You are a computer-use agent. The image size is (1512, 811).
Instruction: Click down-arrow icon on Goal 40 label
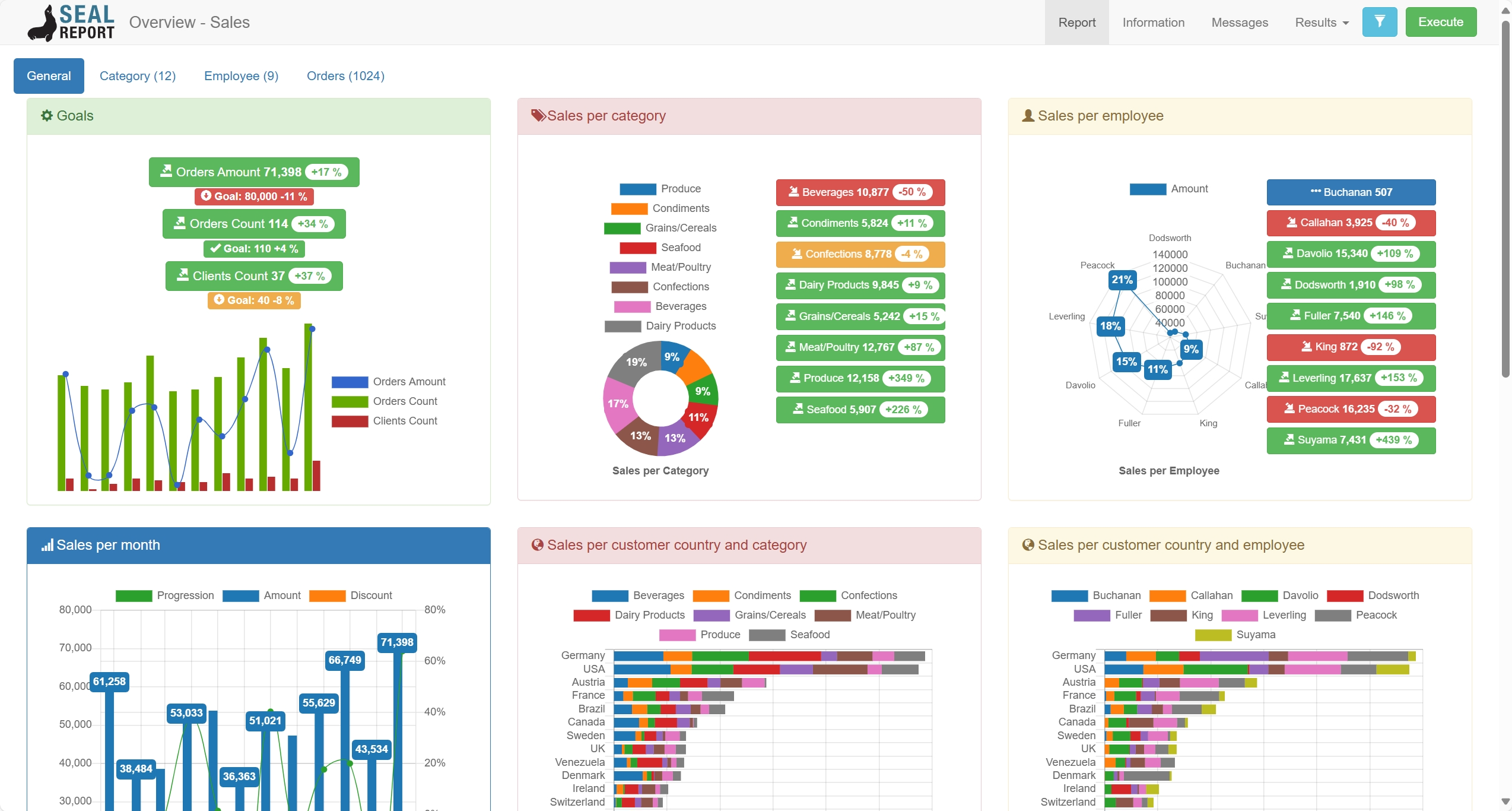(x=219, y=299)
